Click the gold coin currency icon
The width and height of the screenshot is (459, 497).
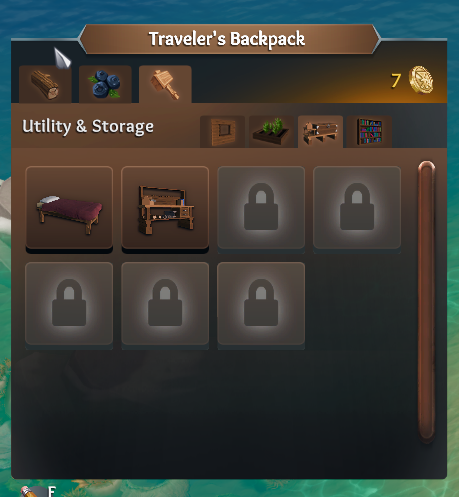(x=421, y=80)
